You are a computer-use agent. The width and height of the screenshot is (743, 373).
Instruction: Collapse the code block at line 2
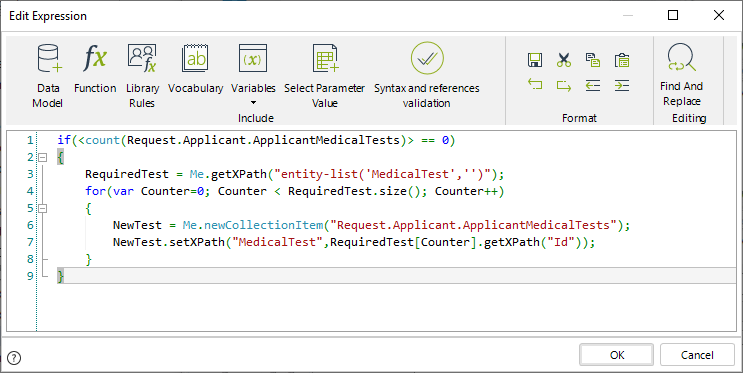point(43,157)
